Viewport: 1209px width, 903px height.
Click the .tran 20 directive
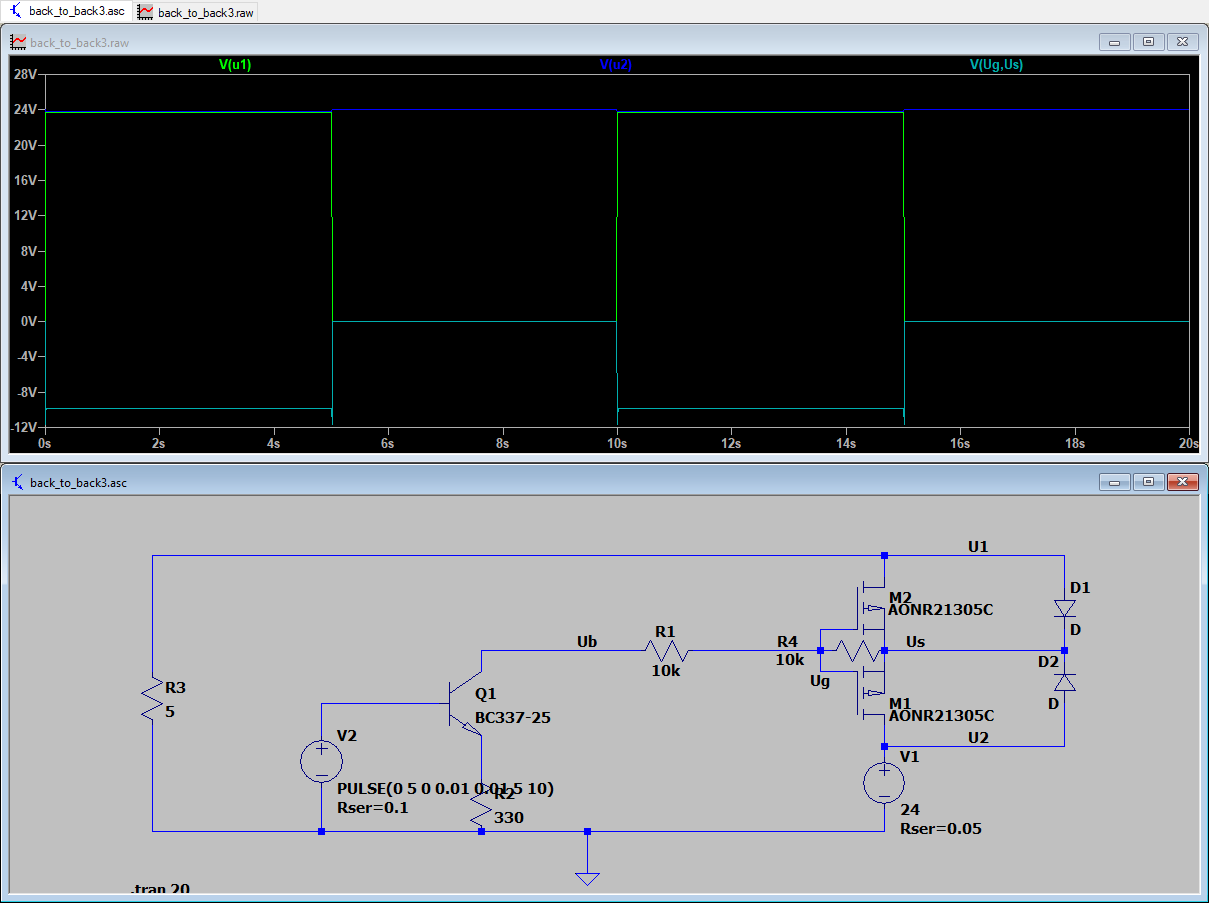[160, 888]
